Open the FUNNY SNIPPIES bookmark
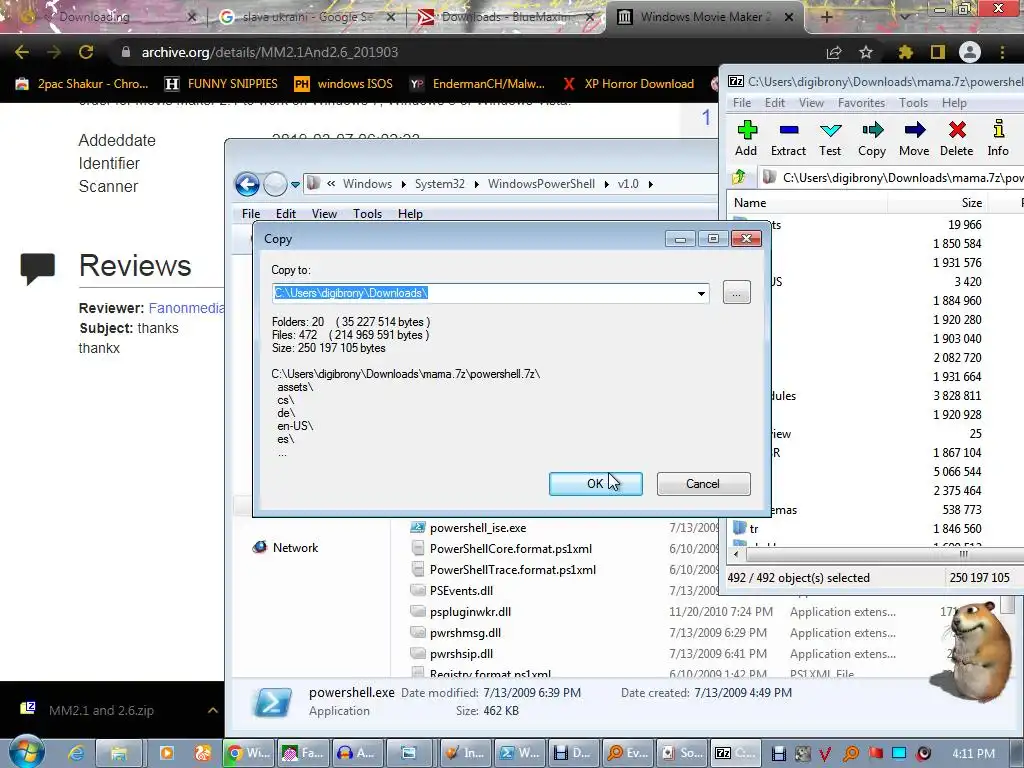1024x768 pixels. pos(221,84)
